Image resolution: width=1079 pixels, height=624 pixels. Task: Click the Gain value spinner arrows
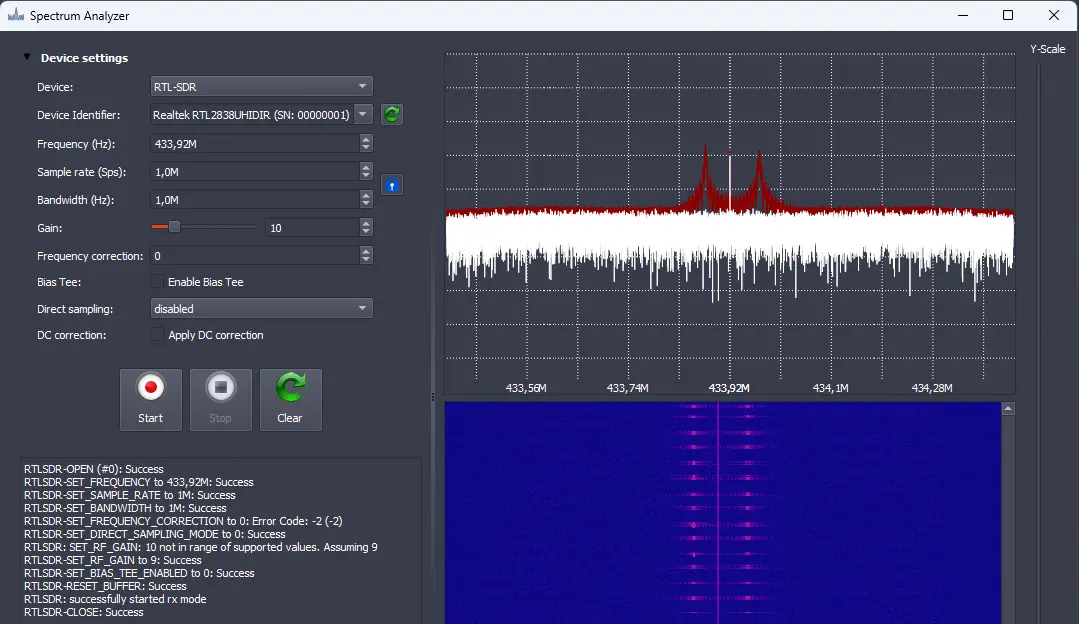click(366, 228)
